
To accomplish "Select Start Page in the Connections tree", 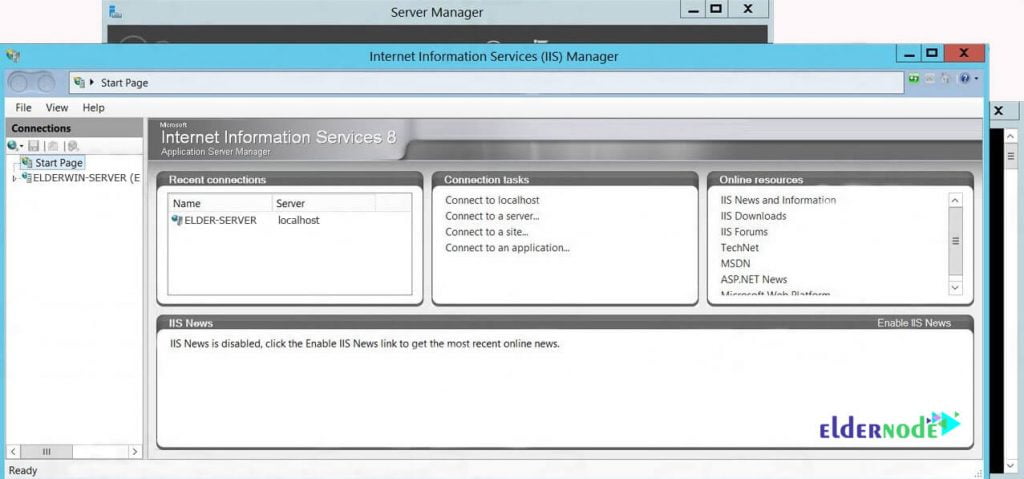I will coord(59,163).
